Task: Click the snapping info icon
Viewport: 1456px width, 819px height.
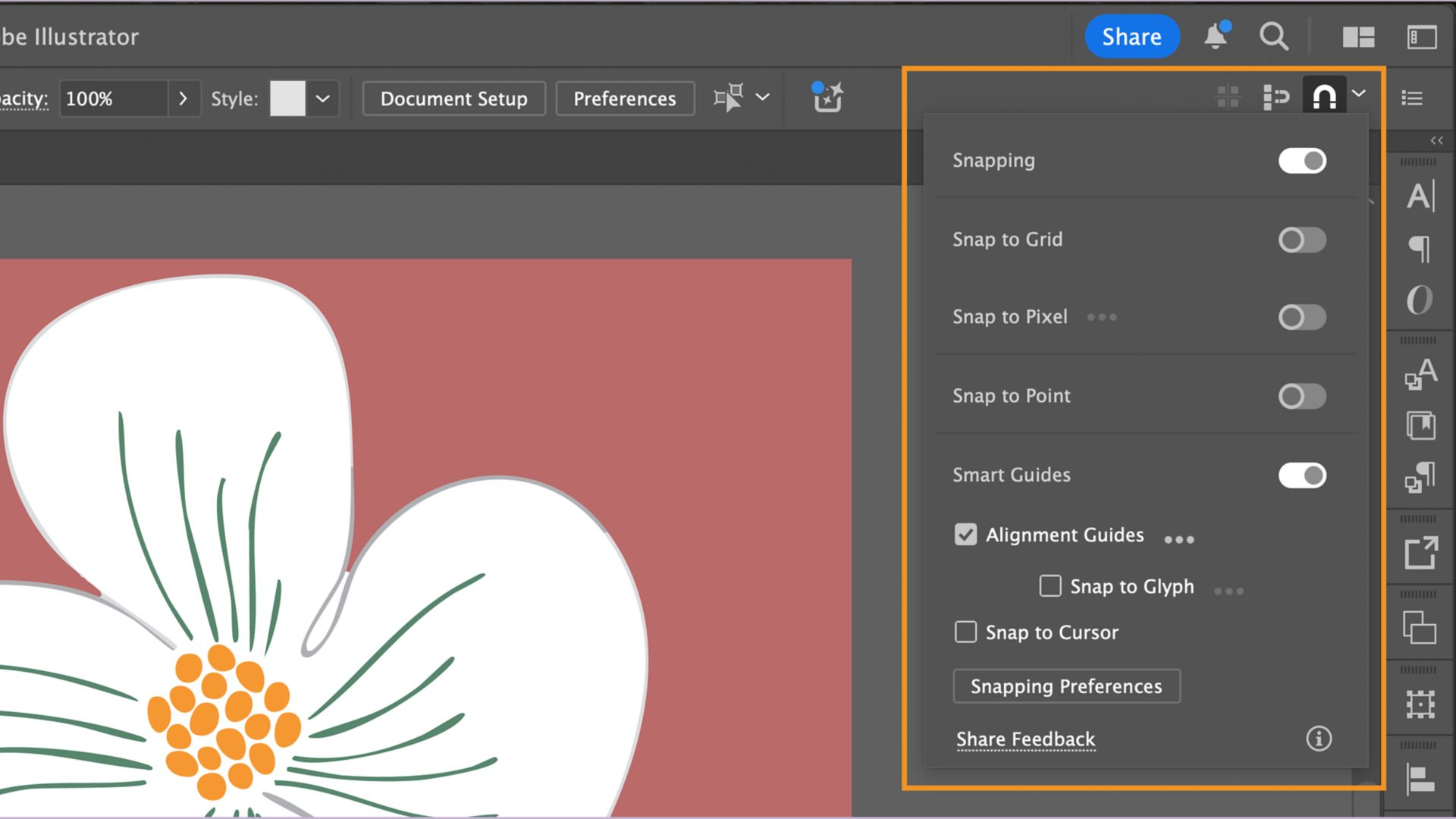Action: tap(1319, 739)
